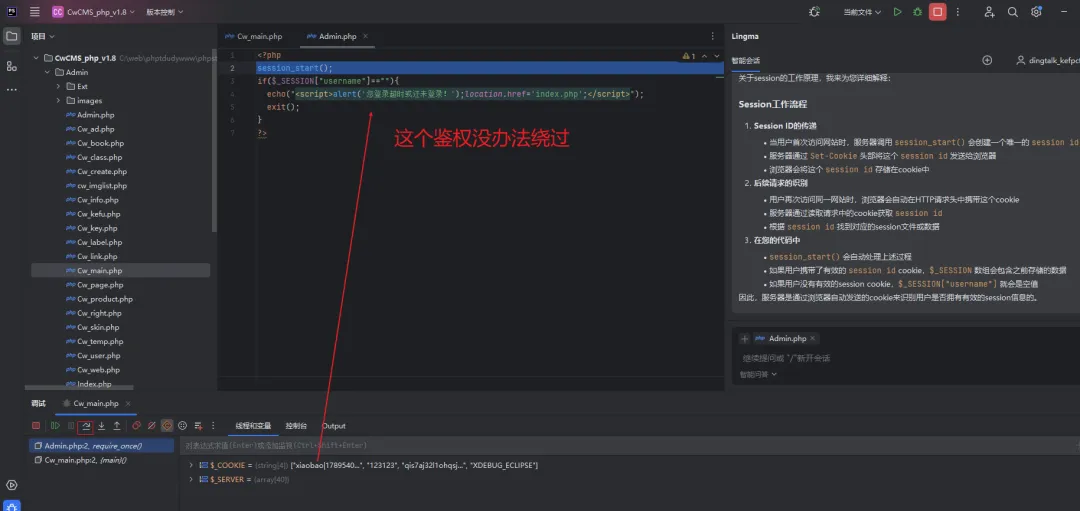Remove Admin.php context chip in Lingma
The image size is (1080, 511).
click(813, 339)
